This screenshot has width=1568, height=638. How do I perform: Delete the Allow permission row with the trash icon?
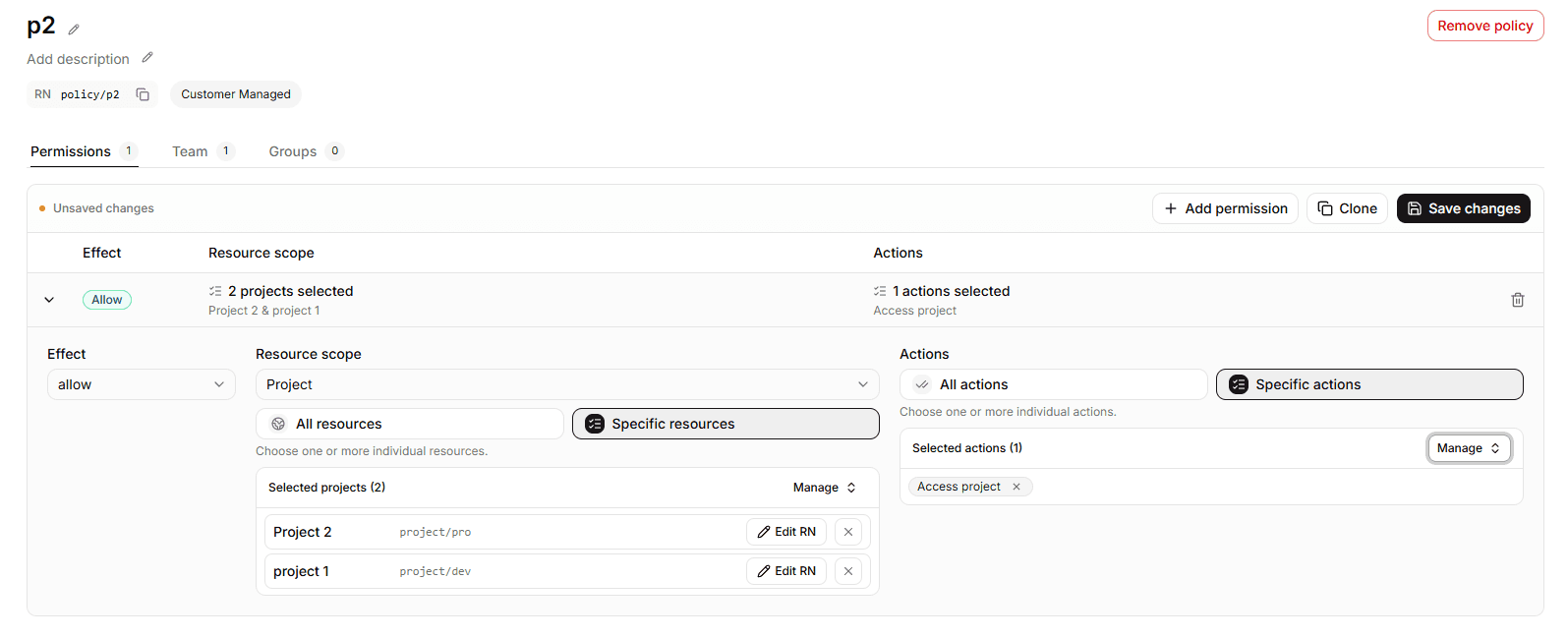(x=1517, y=300)
